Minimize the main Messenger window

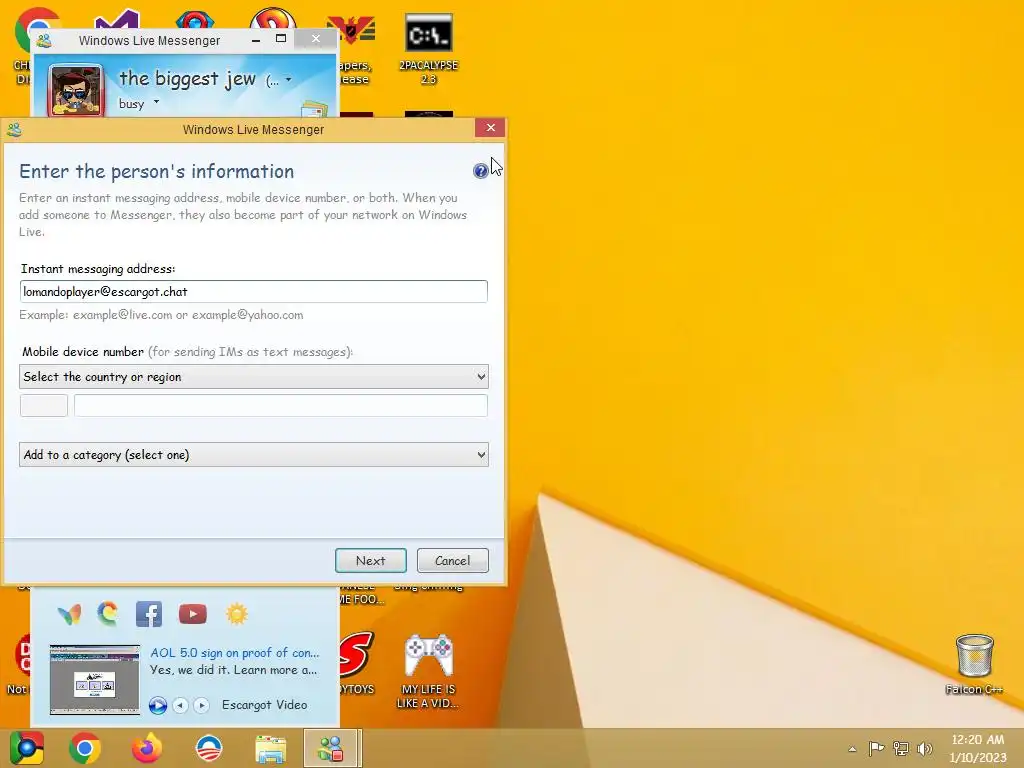click(x=256, y=39)
